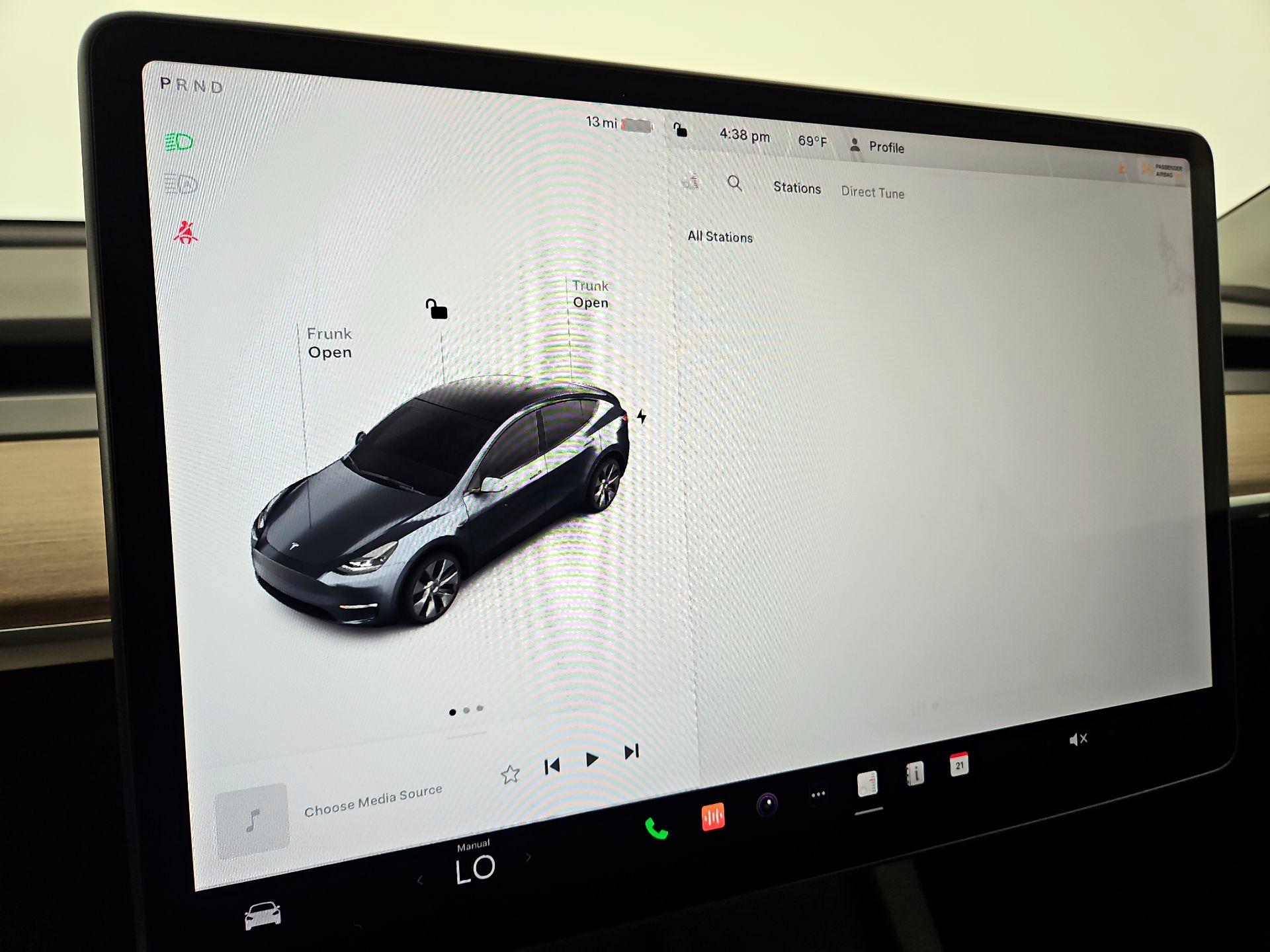The width and height of the screenshot is (1270, 952).
Task: Open the owner's manual info icon
Action: (x=915, y=773)
